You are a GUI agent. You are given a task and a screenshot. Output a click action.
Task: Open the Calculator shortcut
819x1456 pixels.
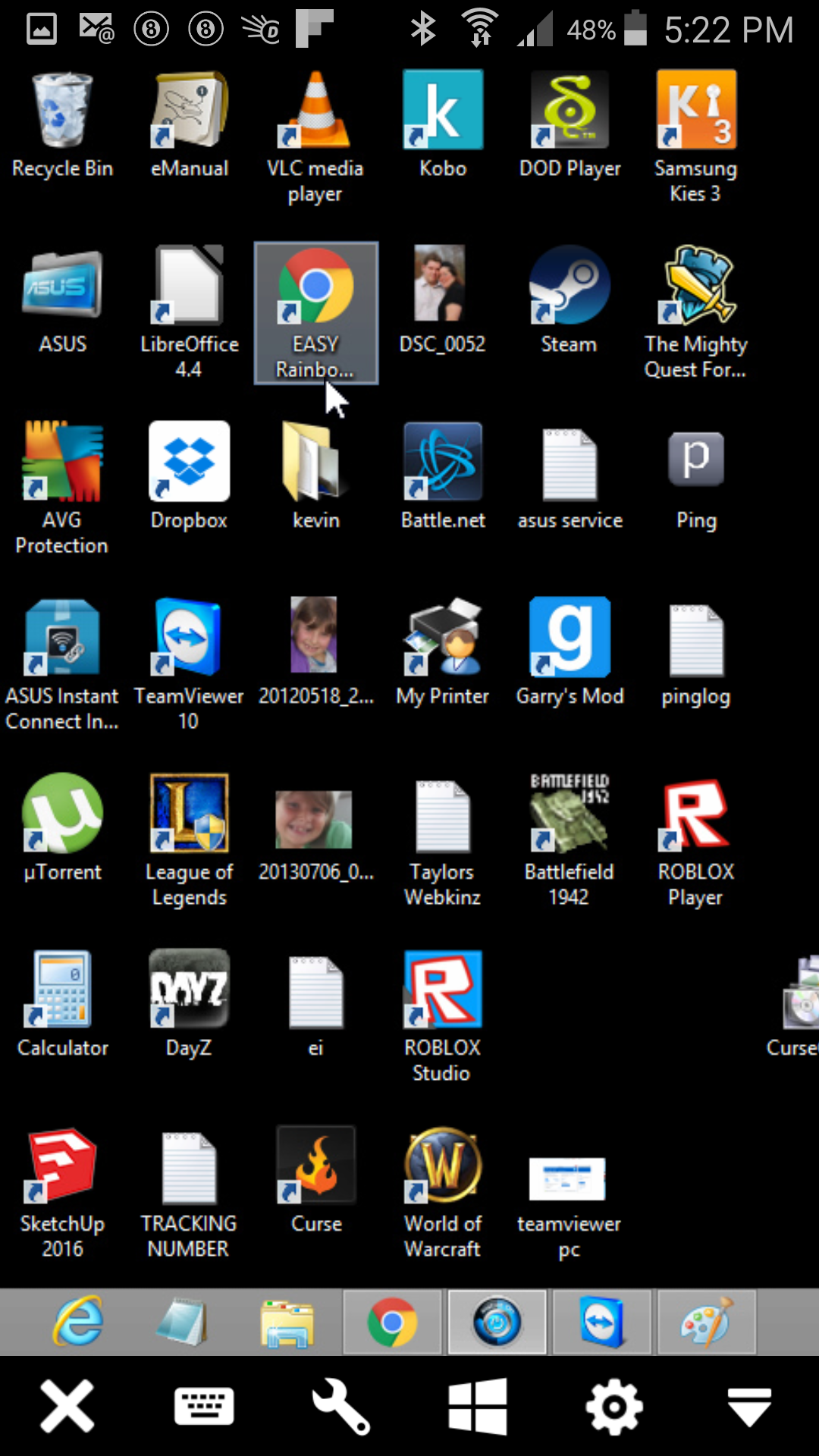coord(62,1005)
